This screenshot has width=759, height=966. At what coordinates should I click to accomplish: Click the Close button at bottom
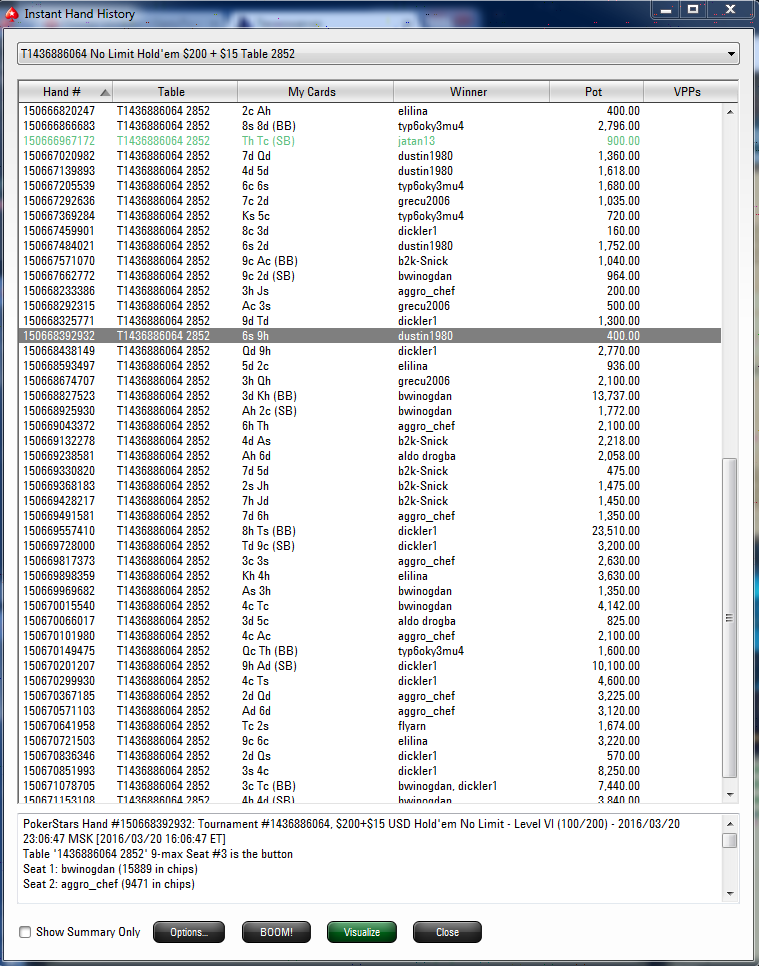(x=447, y=932)
